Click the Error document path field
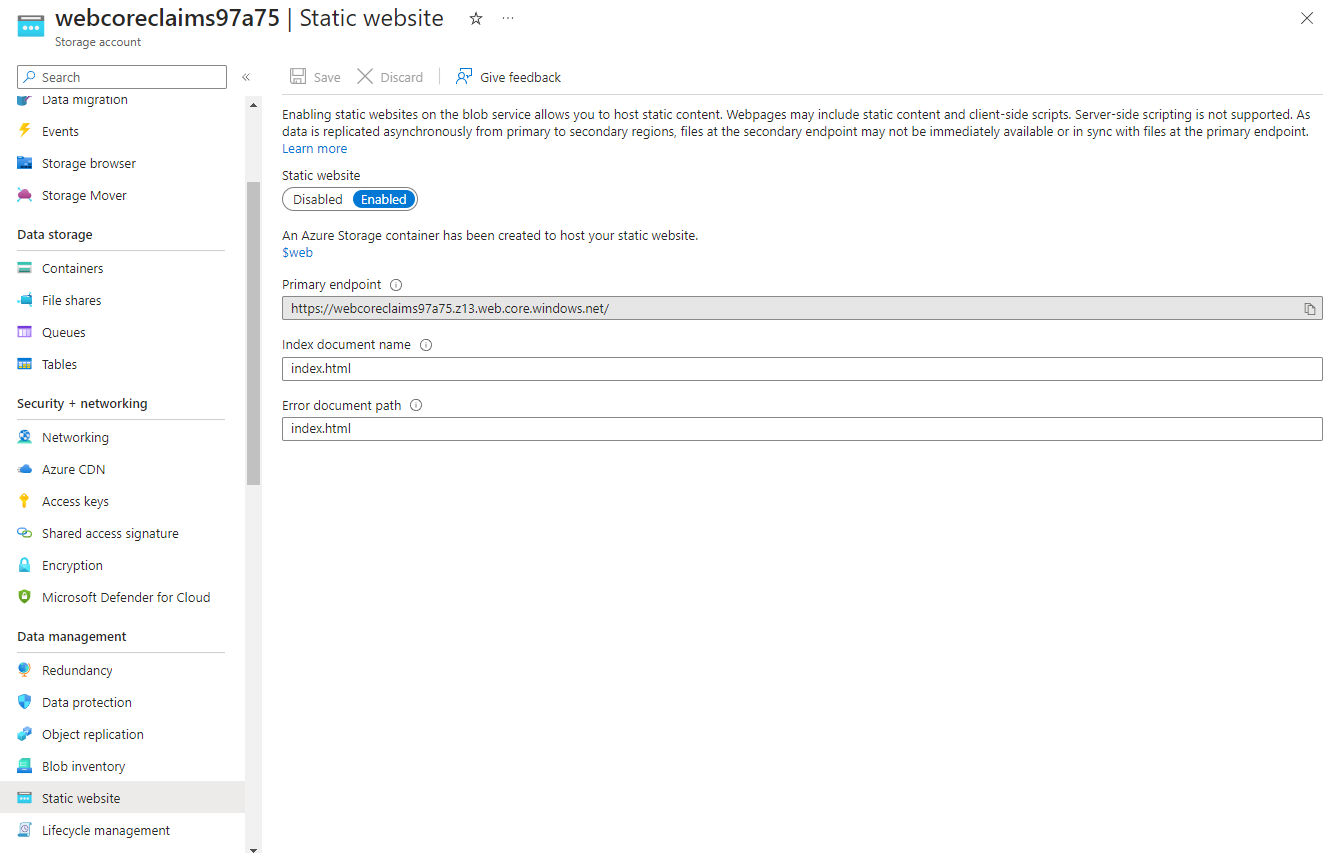This screenshot has width=1337, height=853. 802,429
